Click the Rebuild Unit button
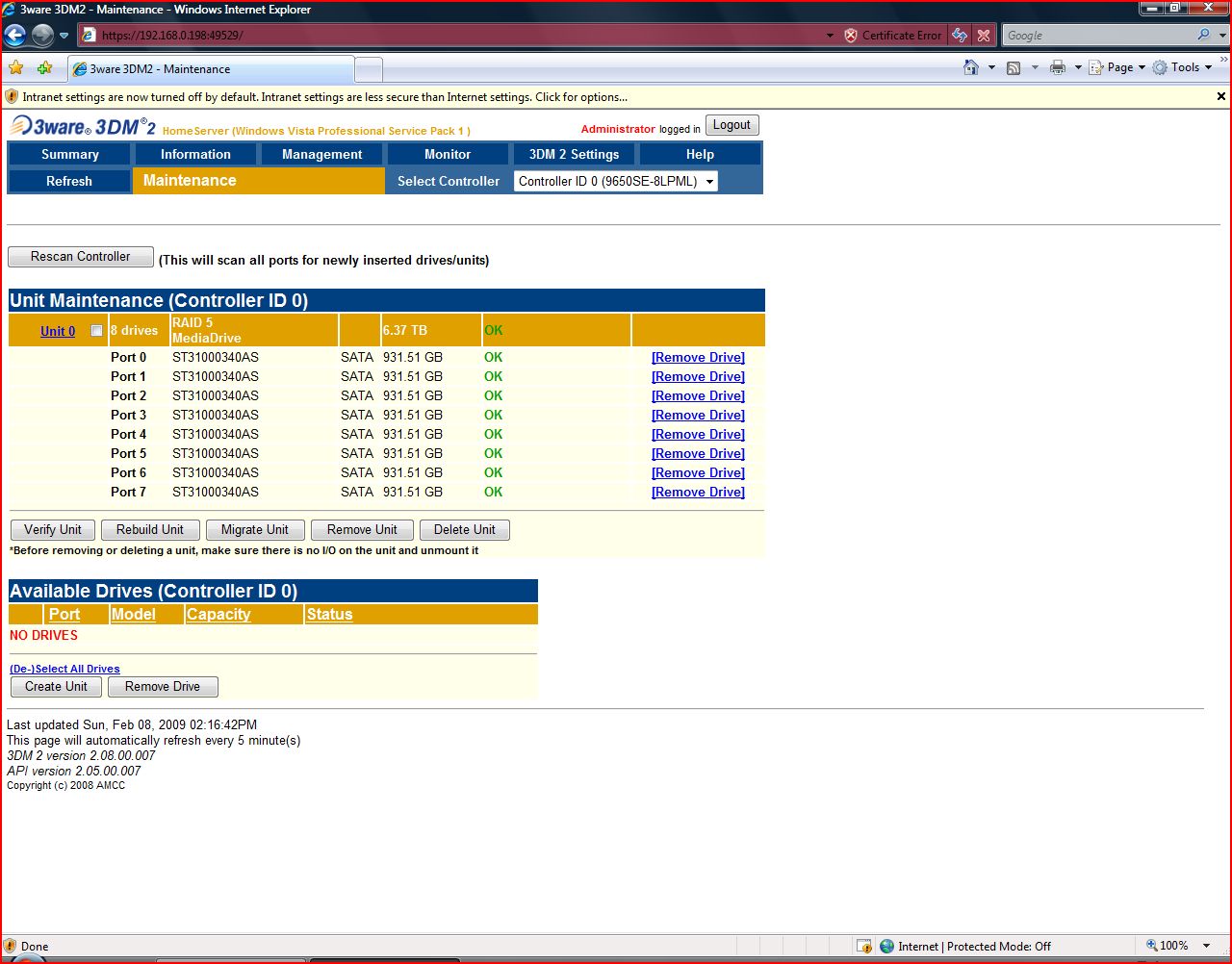 [x=150, y=530]
